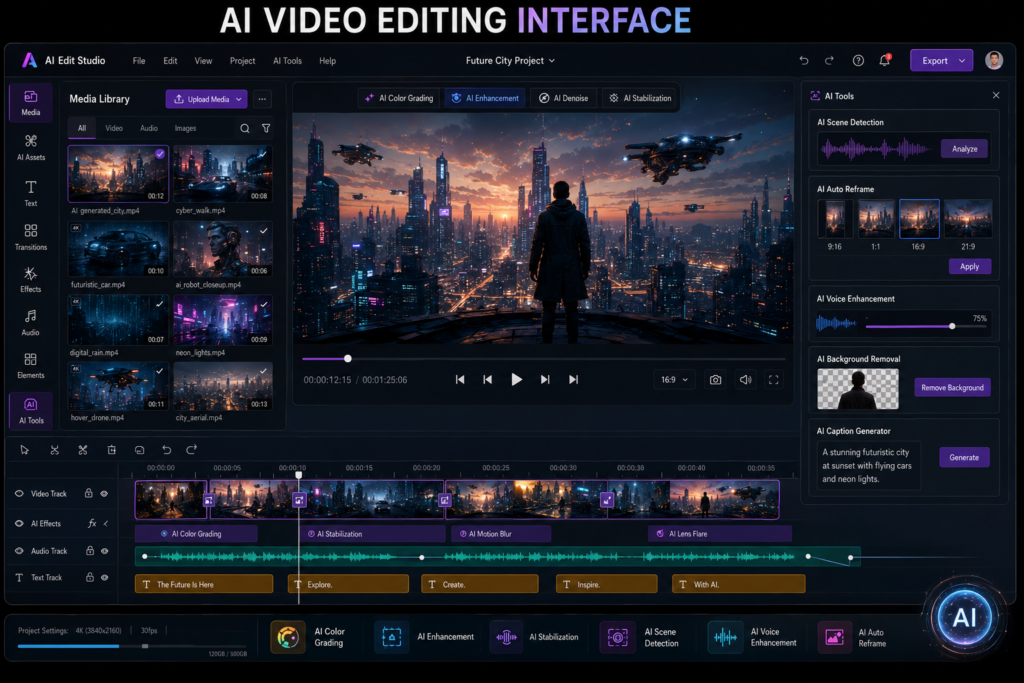Select the AI Denoise tab above preview
The height and width of the screenshot is (683, 1024).
pos(564,98)
